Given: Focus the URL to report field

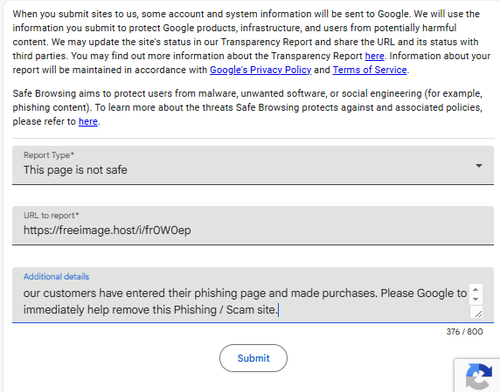Looking at the screenshot, I should click(x=253, y=226).
